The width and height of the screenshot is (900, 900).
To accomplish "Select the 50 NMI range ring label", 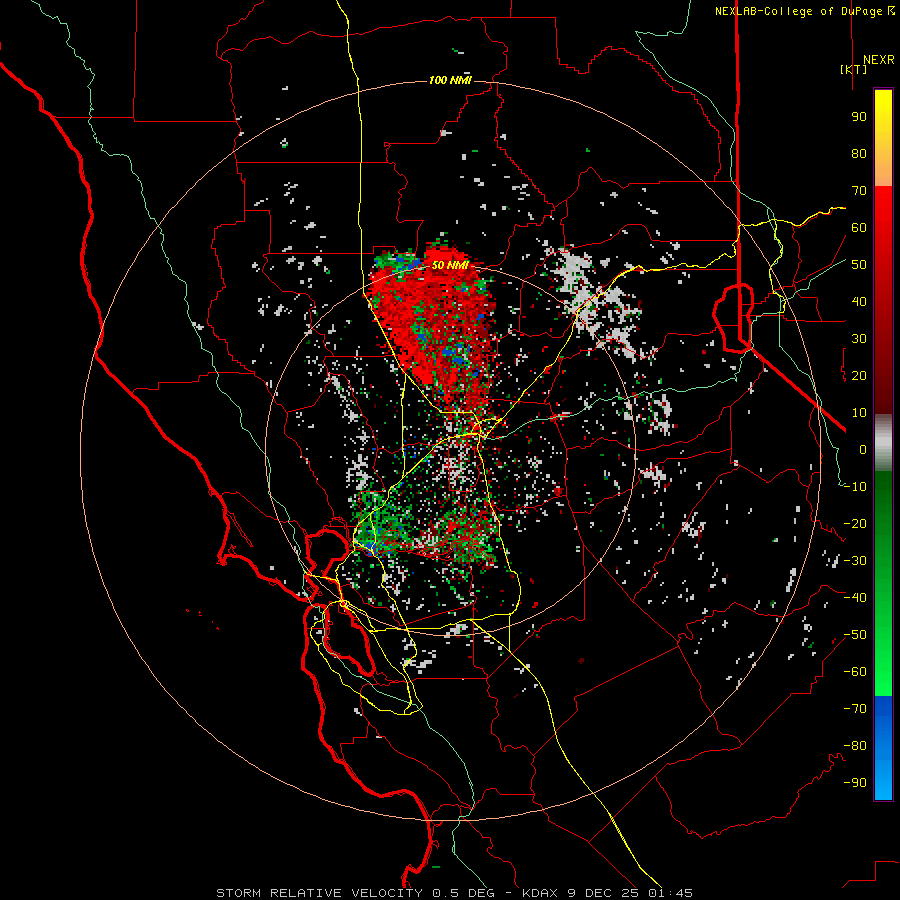I will (x=451, y=265).
